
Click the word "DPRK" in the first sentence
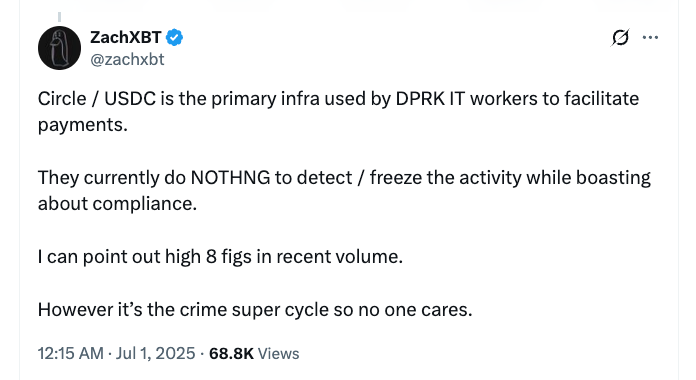pos(420,99)
